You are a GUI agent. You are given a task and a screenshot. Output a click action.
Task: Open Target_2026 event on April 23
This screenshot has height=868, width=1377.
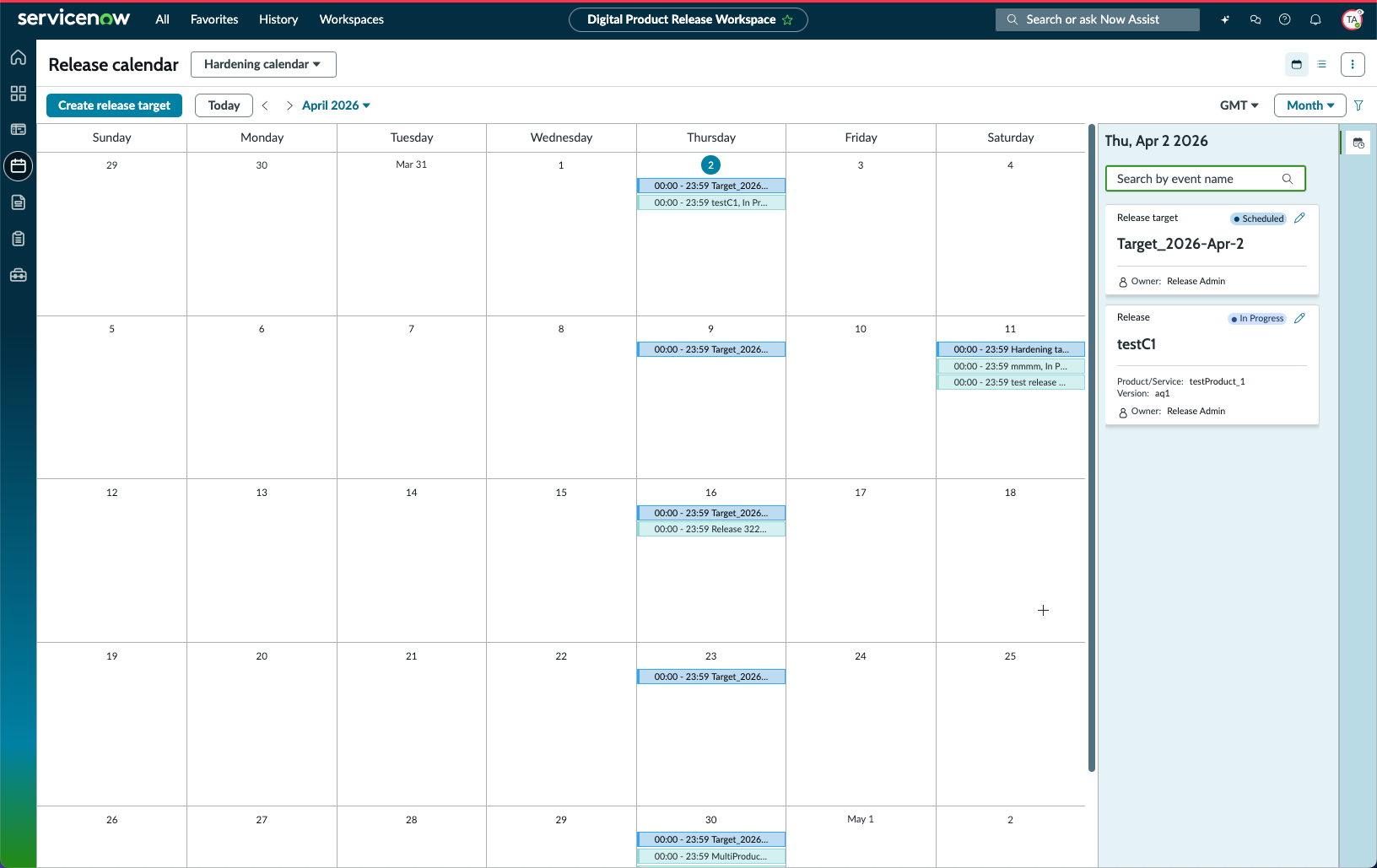(x=711, y=677)
